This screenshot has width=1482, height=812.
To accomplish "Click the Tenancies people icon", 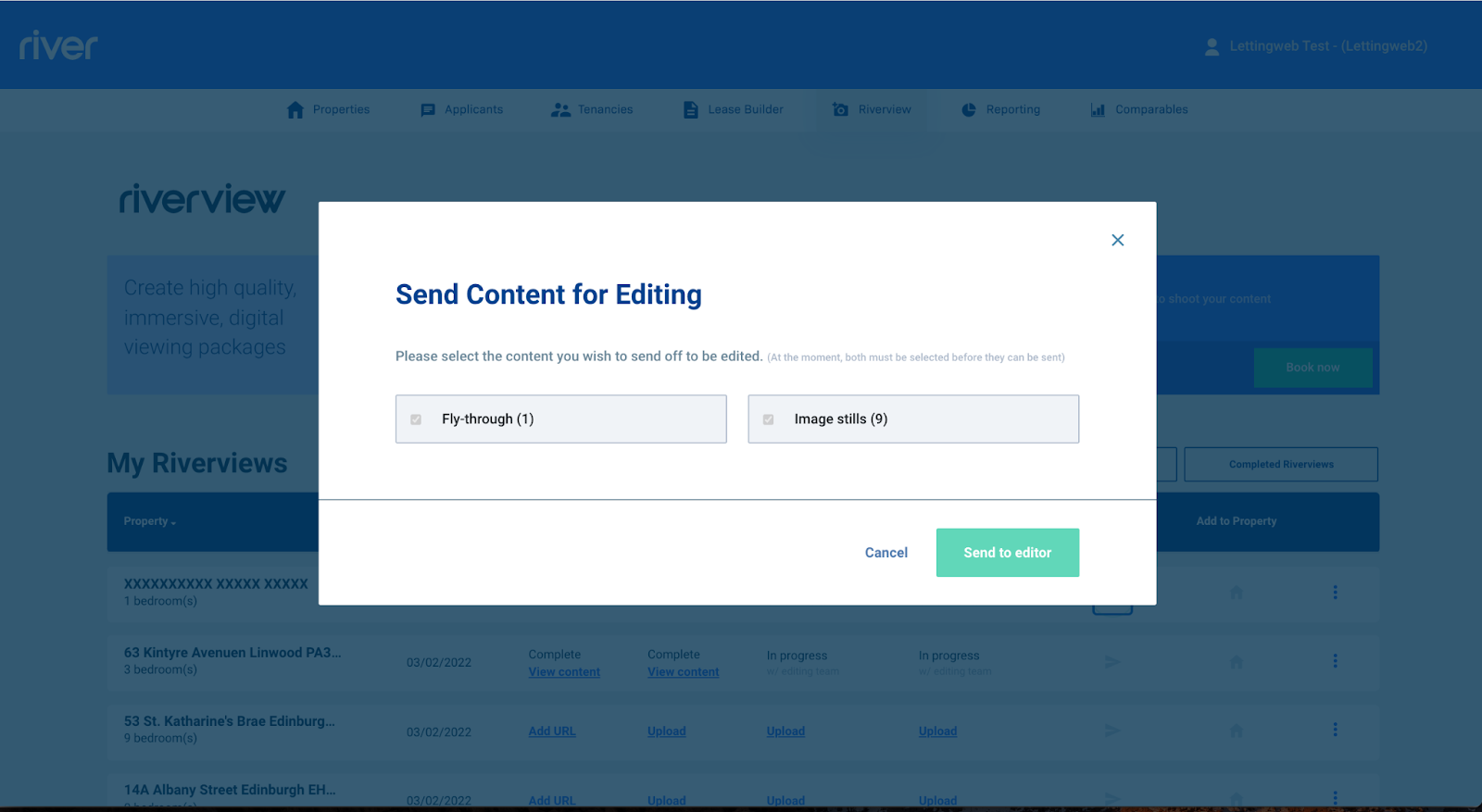I will (x=560, y=110).
